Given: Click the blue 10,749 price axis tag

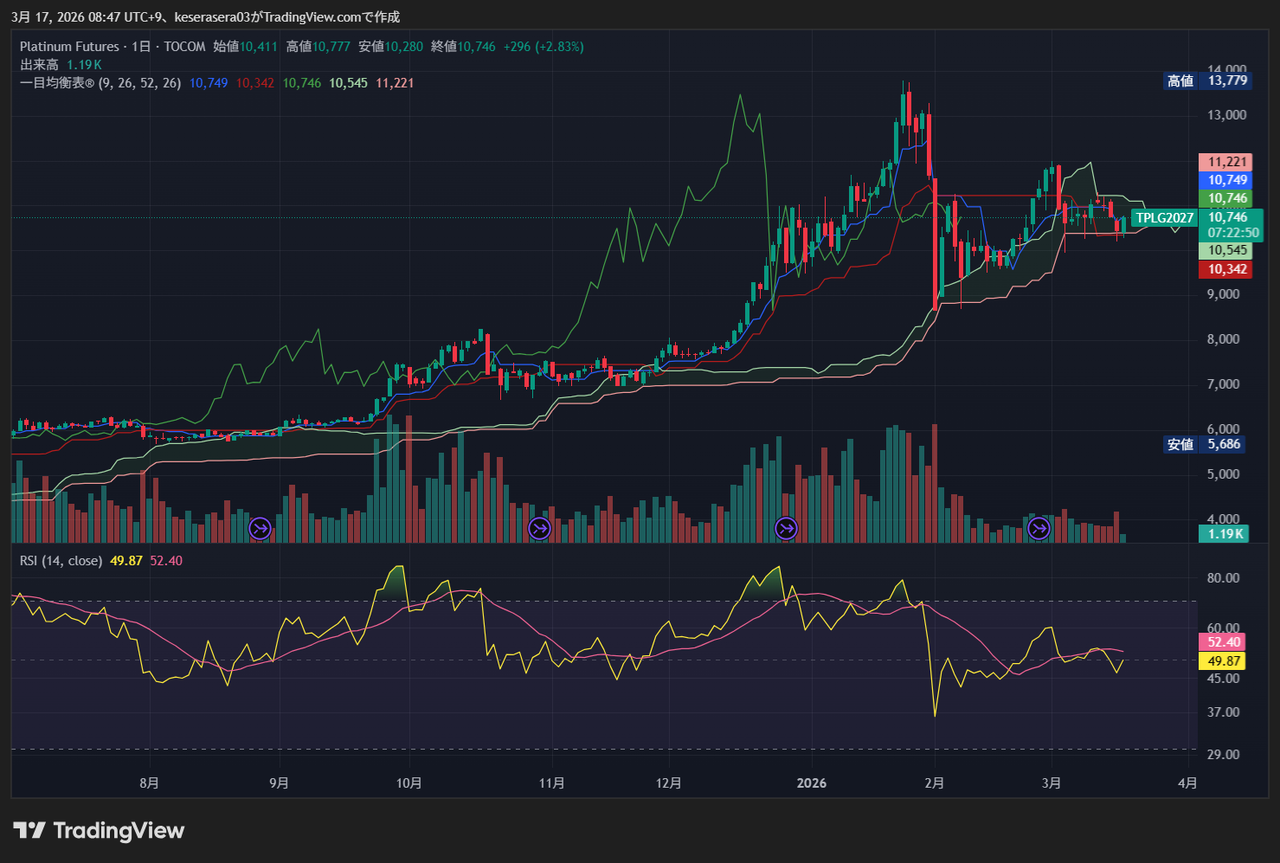Looking at the screenshot, I should 1226,180.
